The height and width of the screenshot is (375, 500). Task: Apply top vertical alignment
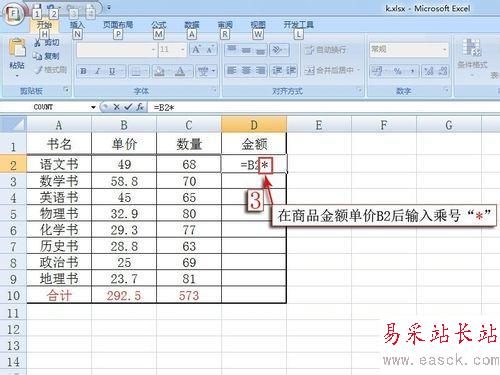pos(232,50)
